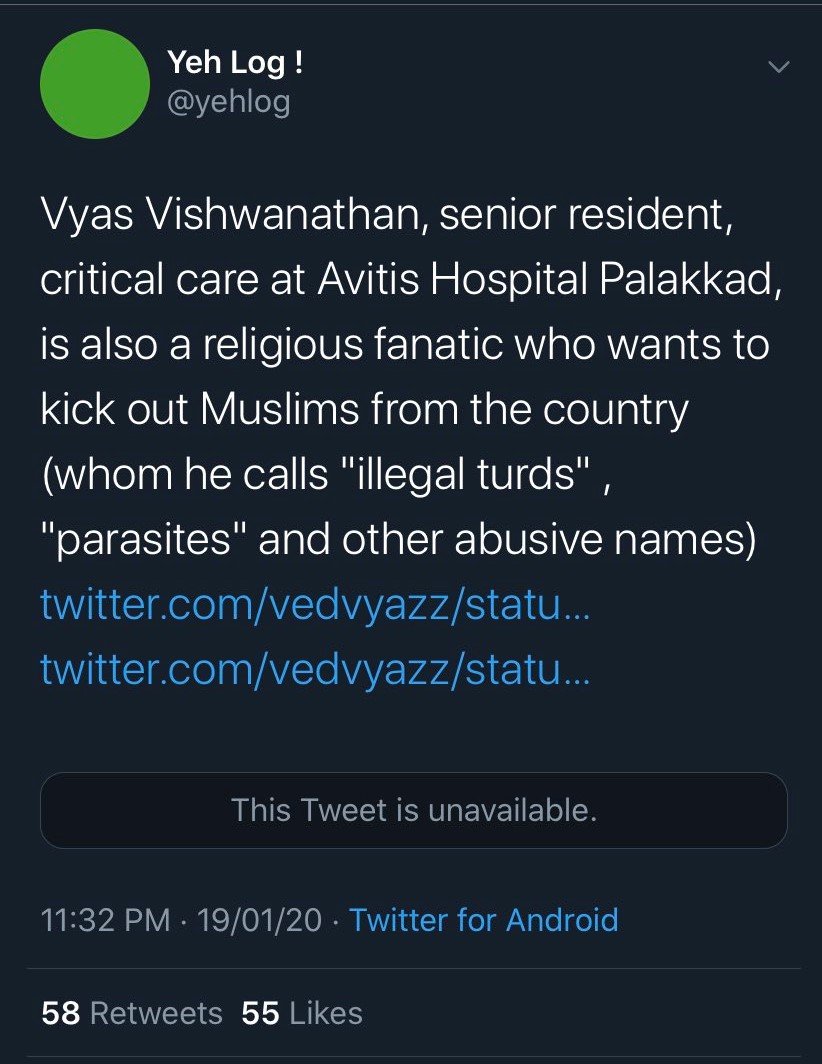
Task: Open the second twitter.com/vedvyazz link
Action: 315,672
